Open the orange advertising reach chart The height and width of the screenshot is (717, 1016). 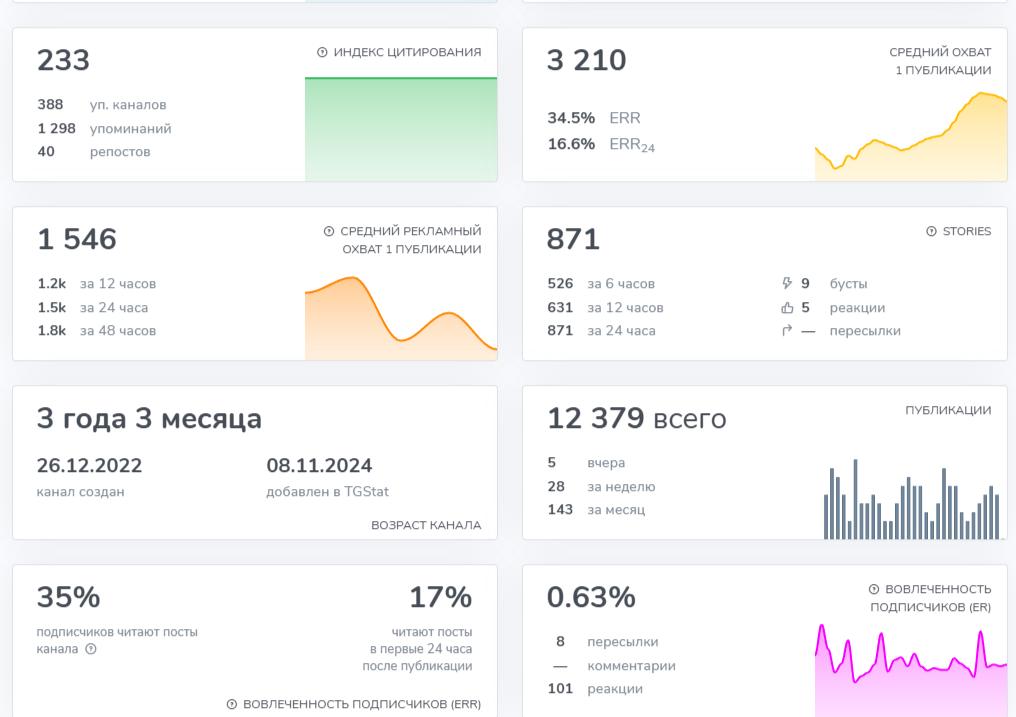point(401,318)
